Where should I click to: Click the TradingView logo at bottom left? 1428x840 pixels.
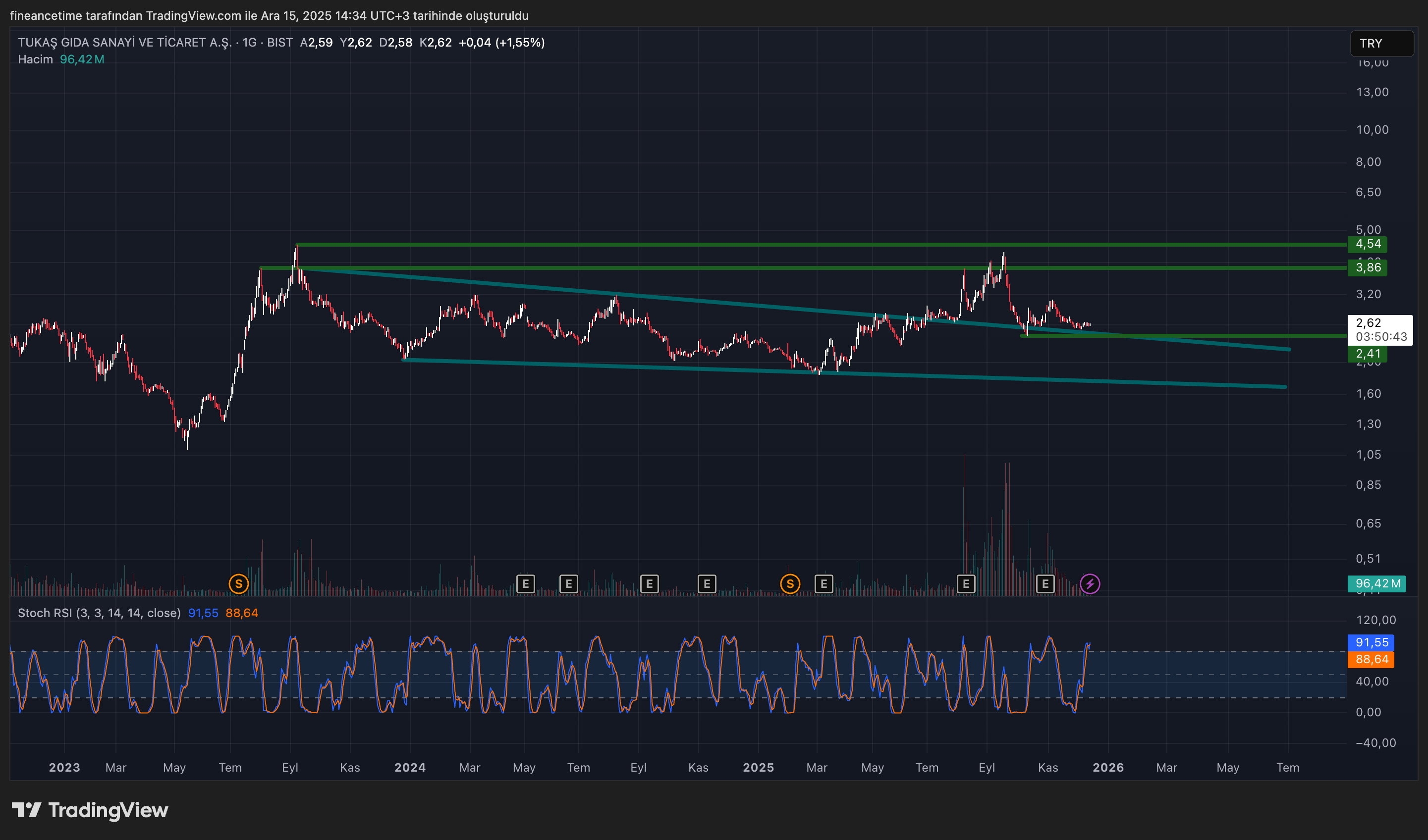[90, 810]
